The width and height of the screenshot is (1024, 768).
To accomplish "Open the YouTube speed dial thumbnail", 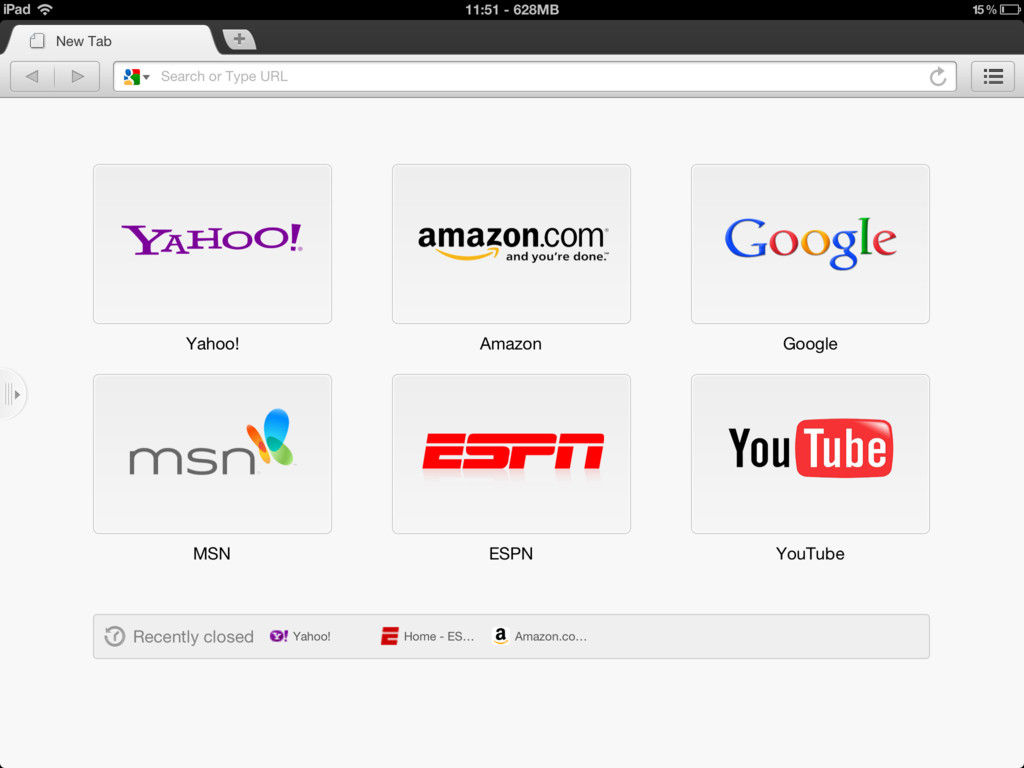I will pyautogui.click(x=810, y=454).
